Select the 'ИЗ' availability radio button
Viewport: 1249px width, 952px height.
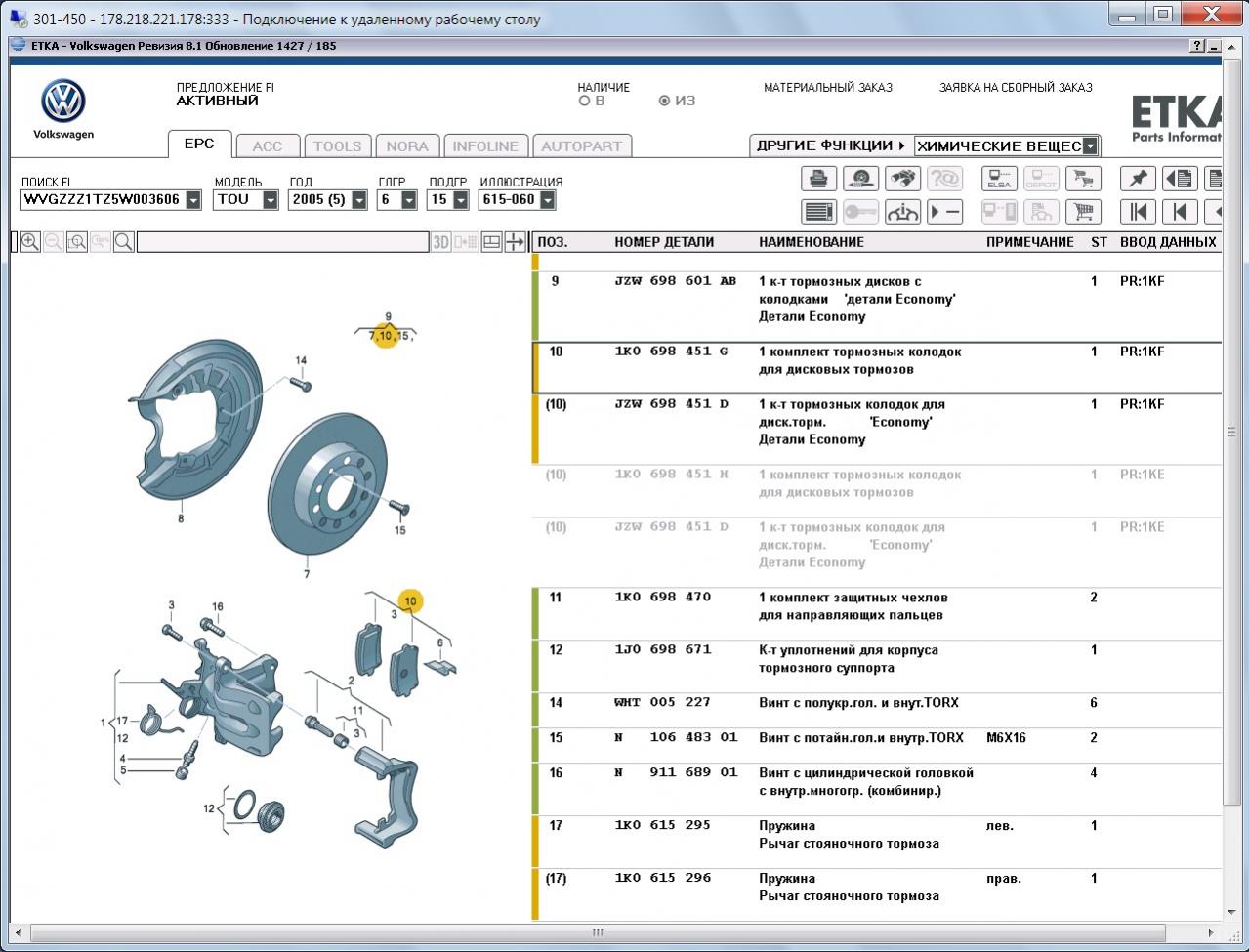[665, 101]
